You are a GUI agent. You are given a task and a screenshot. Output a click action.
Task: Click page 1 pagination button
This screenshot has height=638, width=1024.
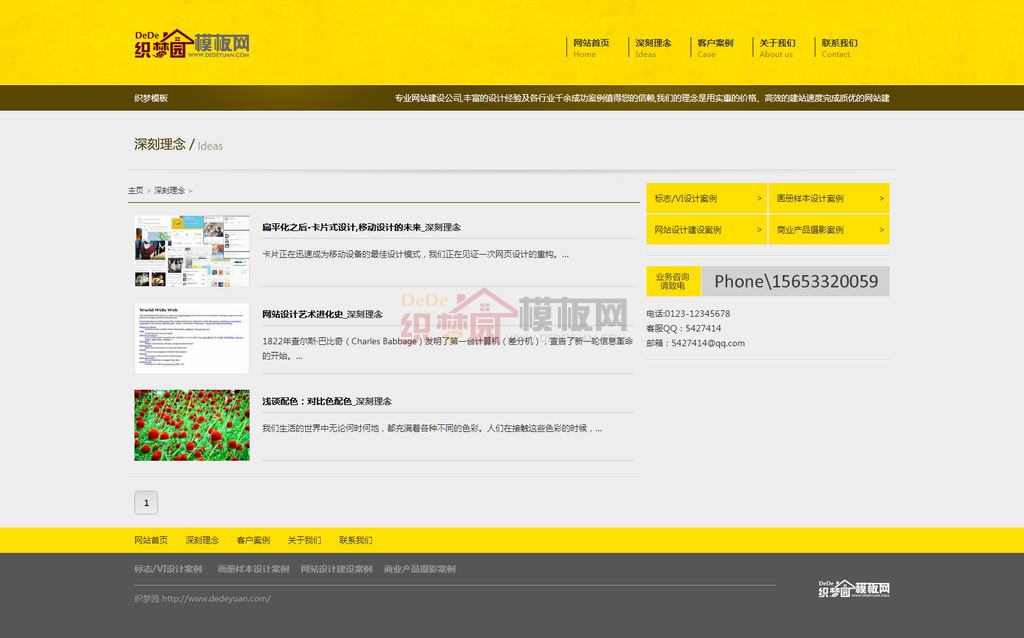[146, 503]
